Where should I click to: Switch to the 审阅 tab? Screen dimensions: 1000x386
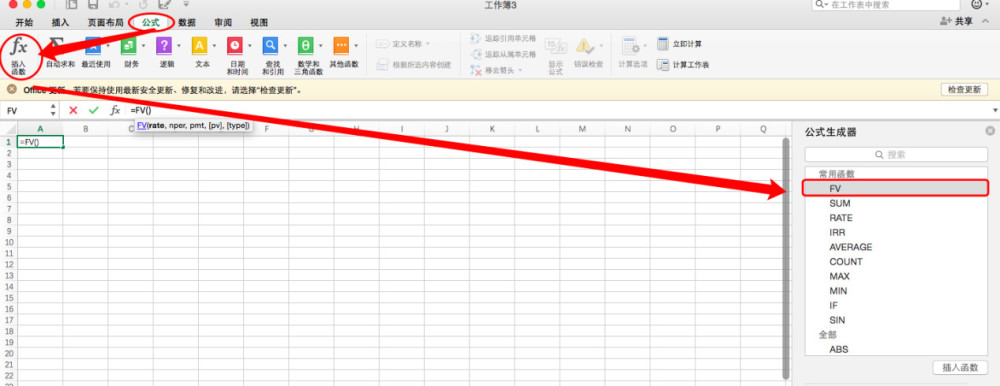(x=223, y=22)
